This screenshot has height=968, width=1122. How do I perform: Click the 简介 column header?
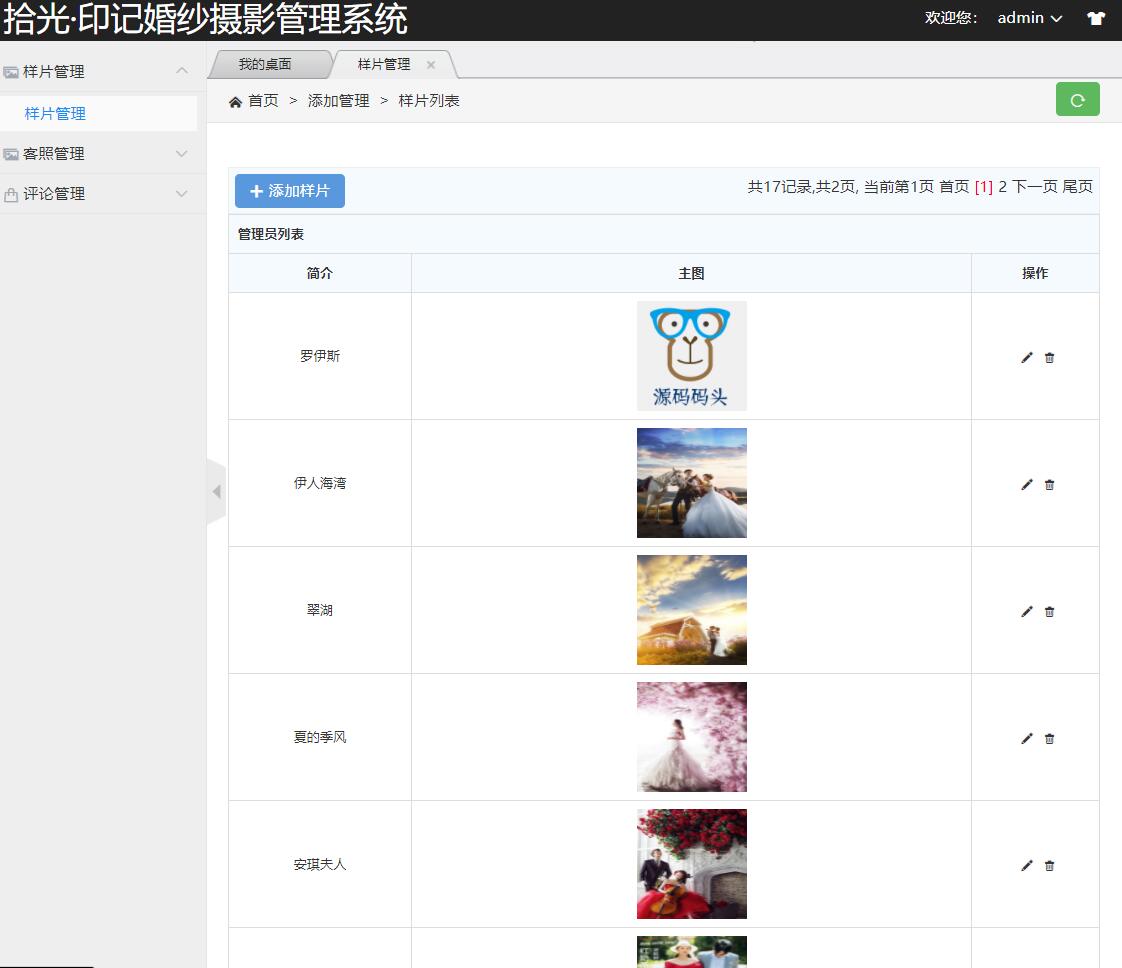(x=320, y=273)
